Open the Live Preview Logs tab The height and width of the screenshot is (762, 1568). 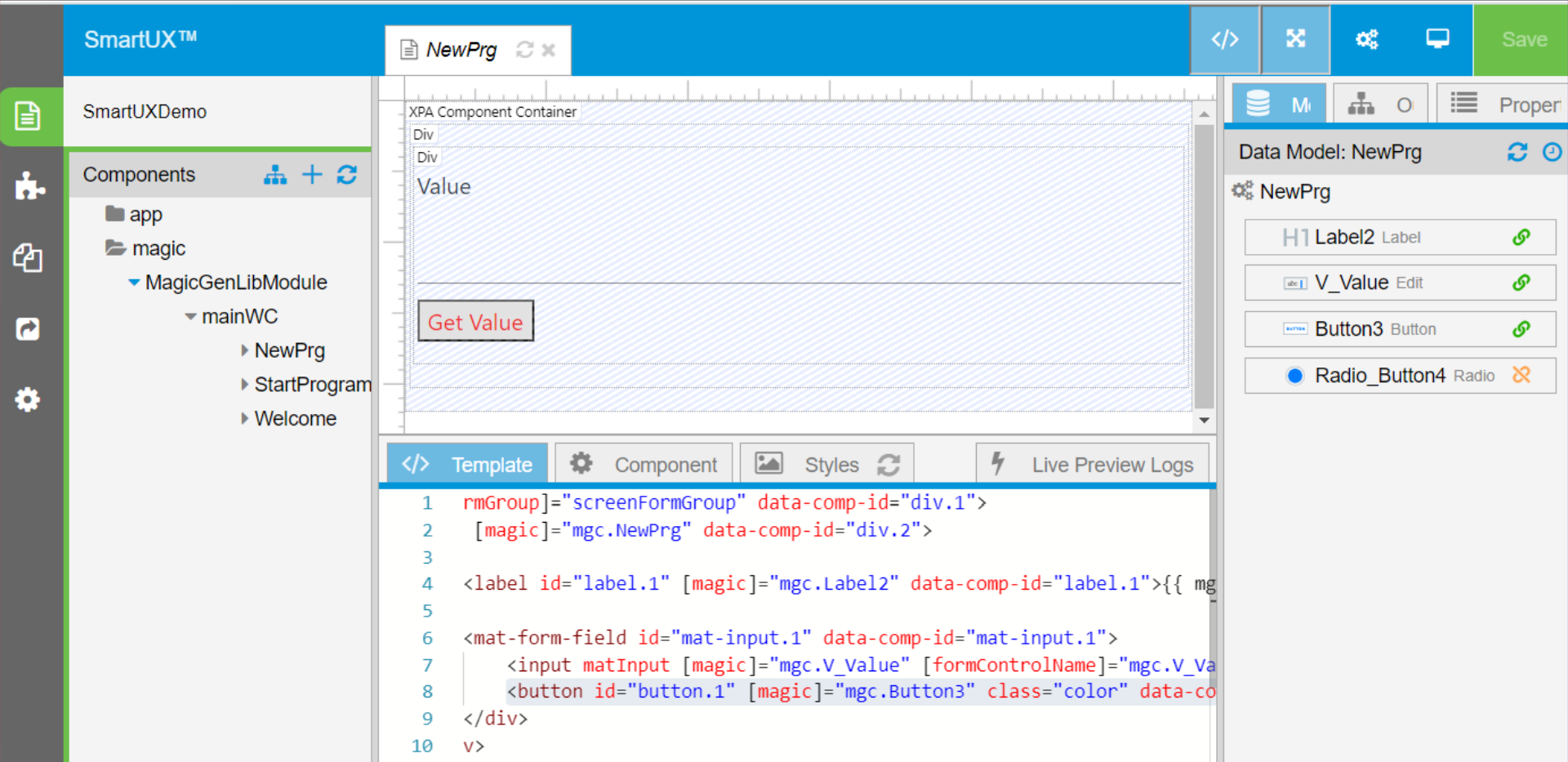[1092, 464]
